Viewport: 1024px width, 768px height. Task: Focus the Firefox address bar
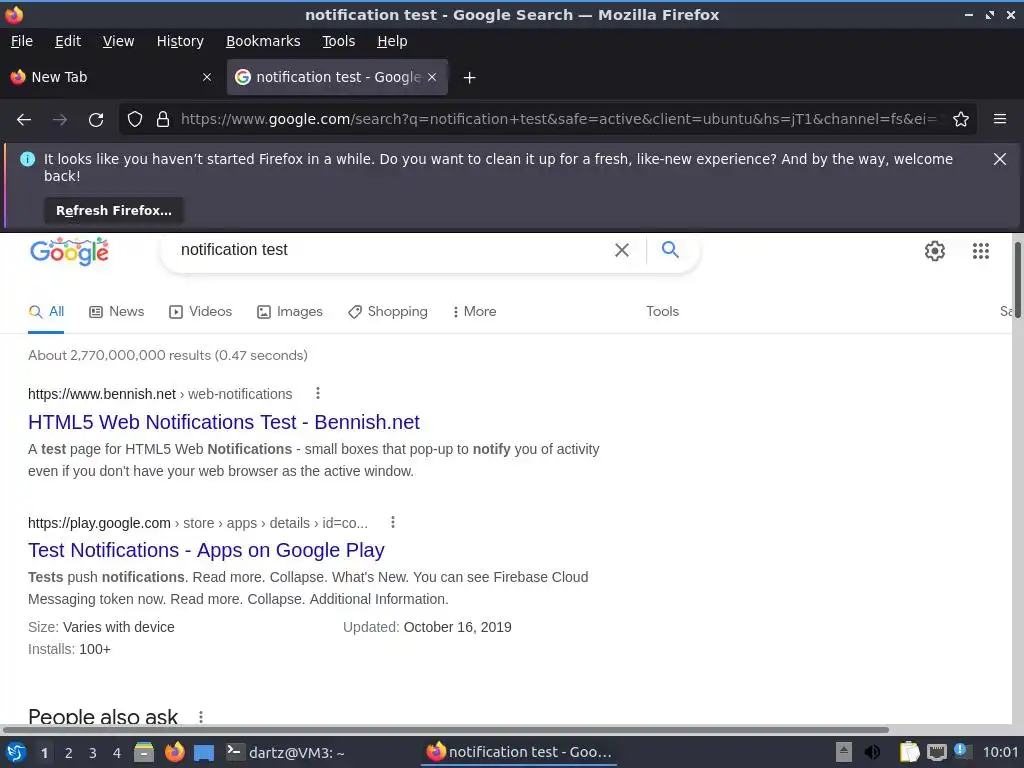tap(558, 120)
